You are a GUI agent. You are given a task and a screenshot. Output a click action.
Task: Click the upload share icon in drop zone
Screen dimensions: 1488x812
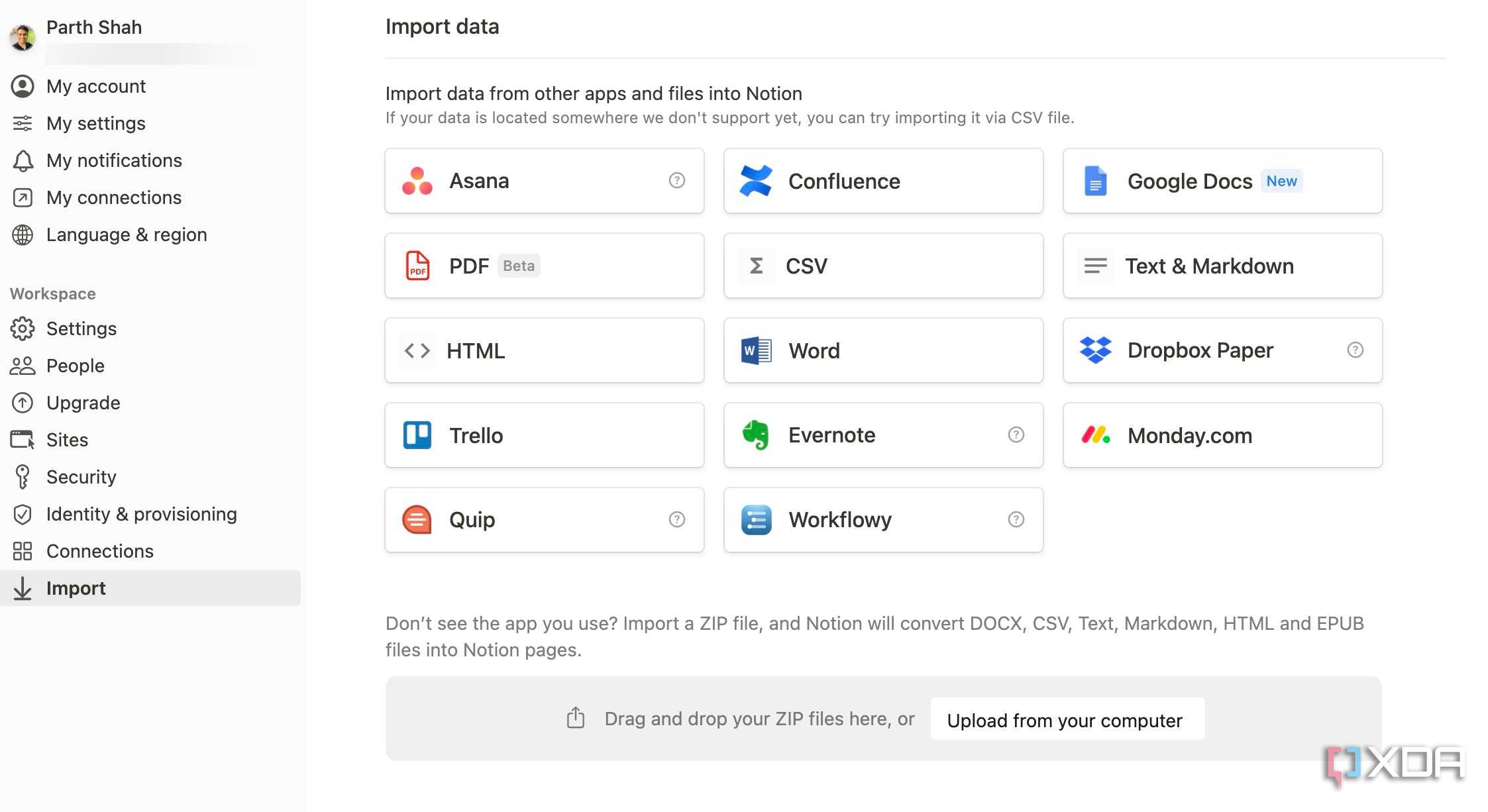576,718
